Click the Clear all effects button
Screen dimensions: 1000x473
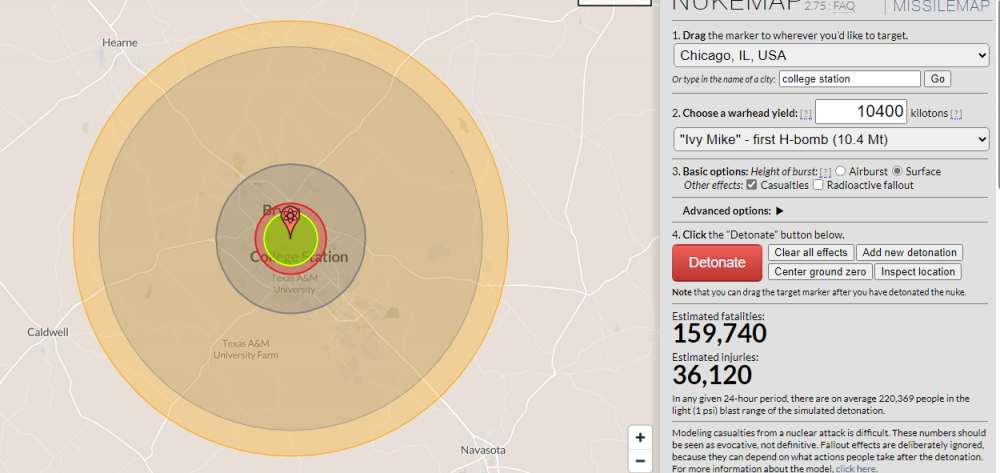[x=811, y=253]
